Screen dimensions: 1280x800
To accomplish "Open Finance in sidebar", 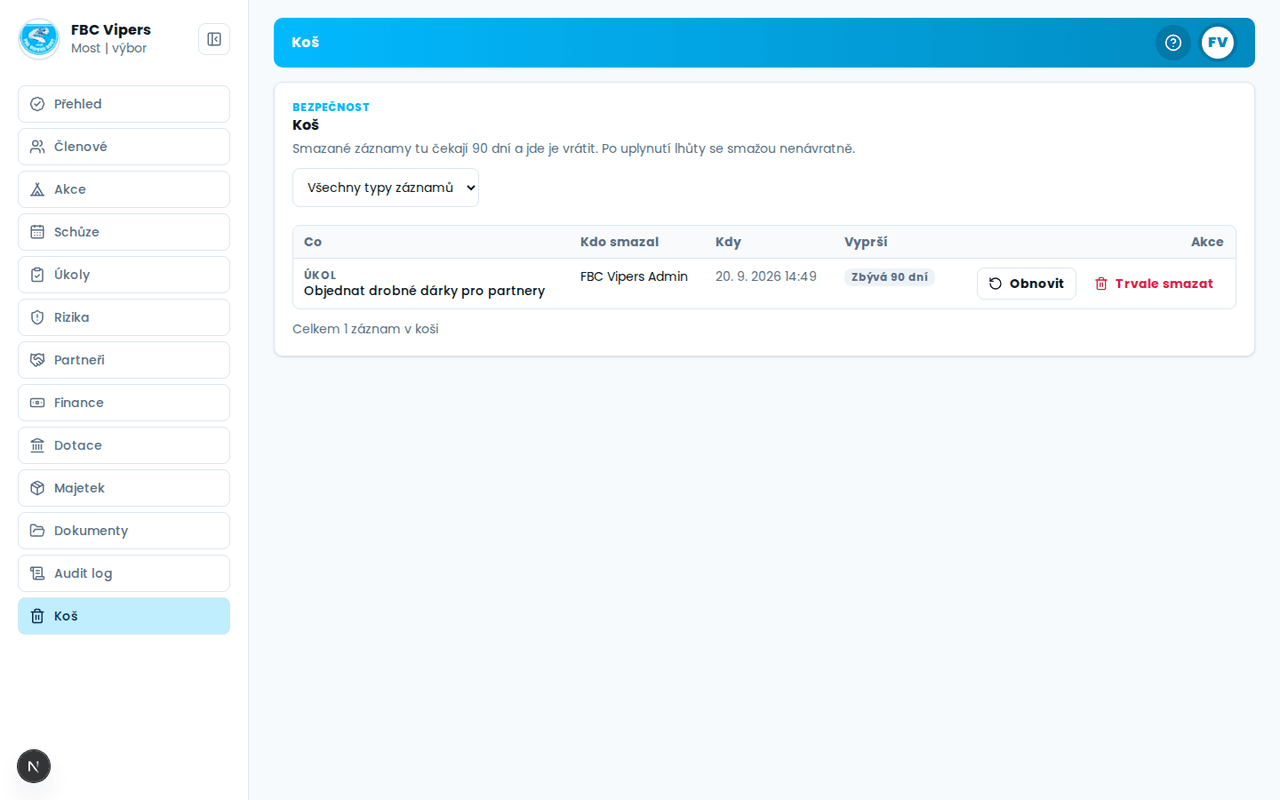I will tap(124, 403).
